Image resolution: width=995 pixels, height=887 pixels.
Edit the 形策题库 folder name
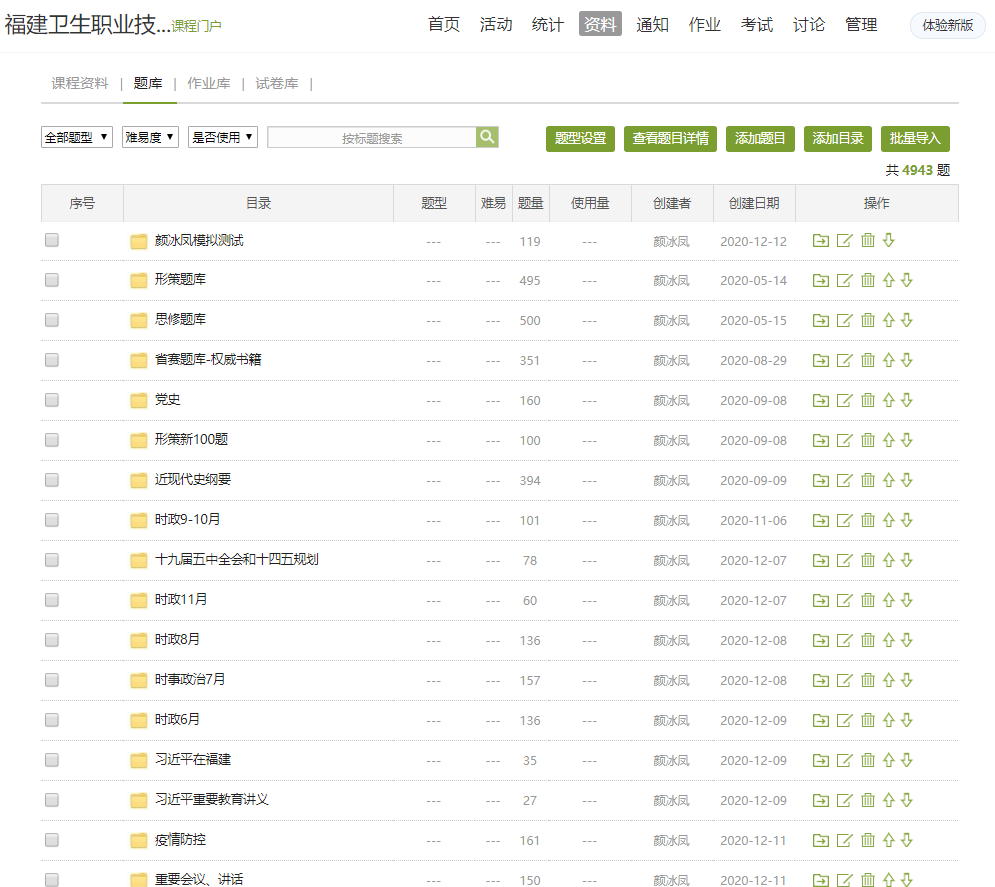click(844, 280)
